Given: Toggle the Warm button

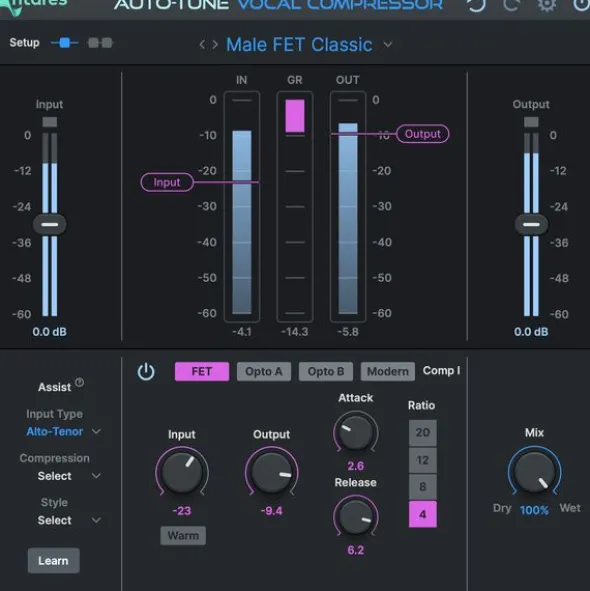Looking at the screenshot, I should 183,536.
